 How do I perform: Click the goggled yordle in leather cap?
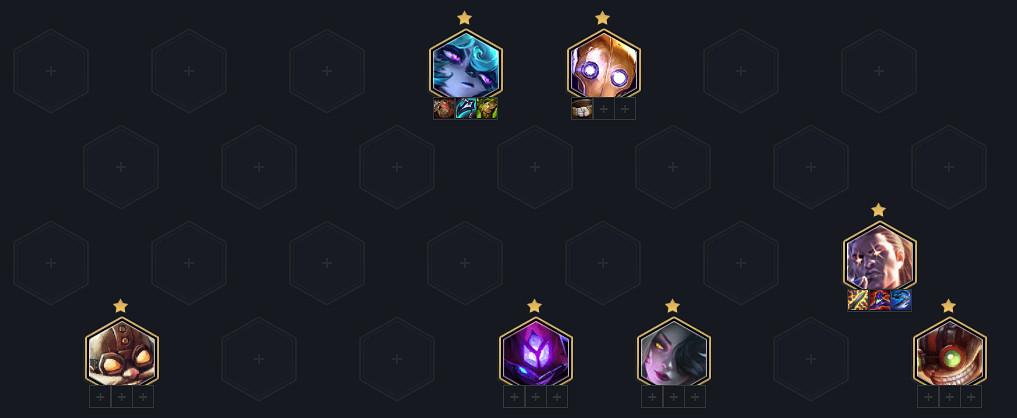[121, 352]
